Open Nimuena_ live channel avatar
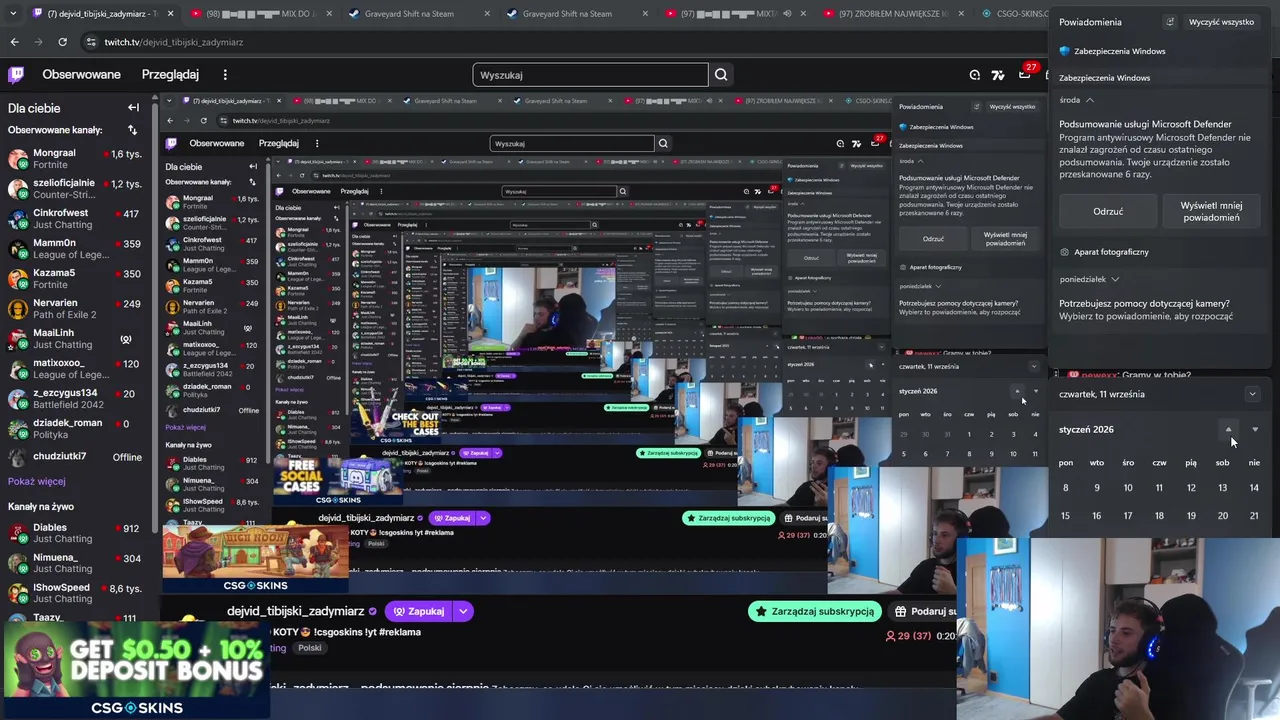The image size is (1280, 720). 18,563
